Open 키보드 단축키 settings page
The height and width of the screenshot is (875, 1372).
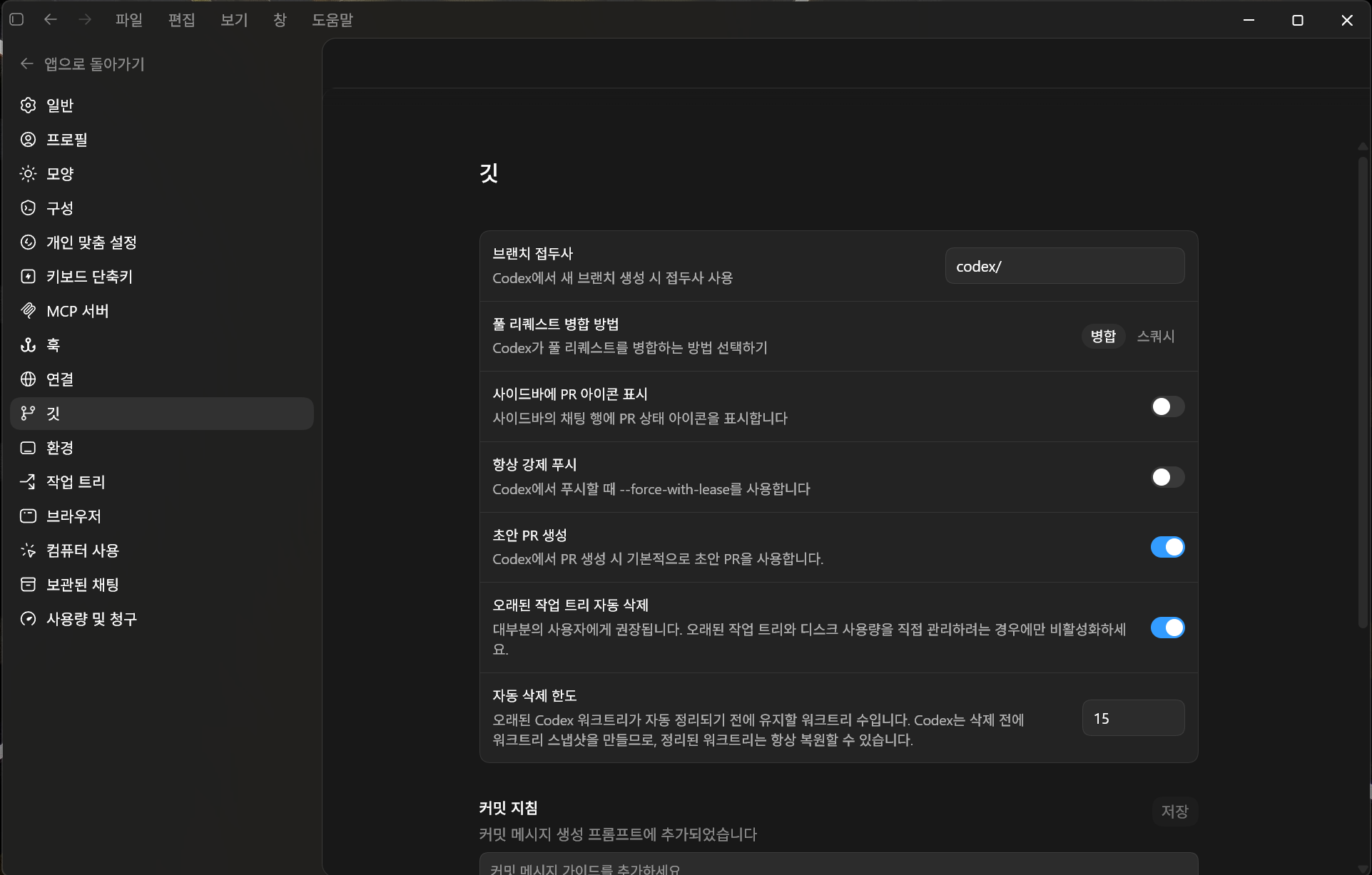pyautogui.click(x=162, y=277)
